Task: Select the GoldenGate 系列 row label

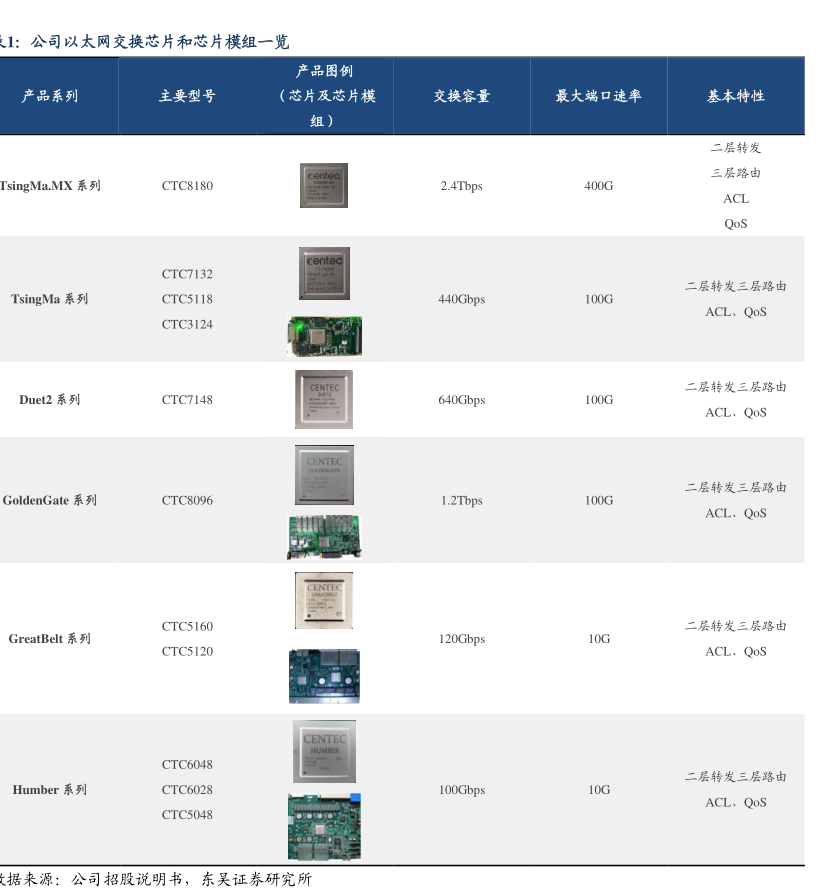Action: click(50, 500)
